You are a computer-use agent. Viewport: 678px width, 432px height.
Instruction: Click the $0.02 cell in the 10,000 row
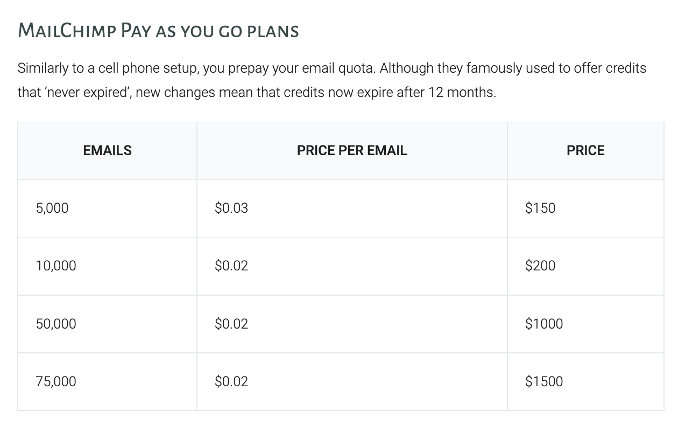[x=231, y=266]
